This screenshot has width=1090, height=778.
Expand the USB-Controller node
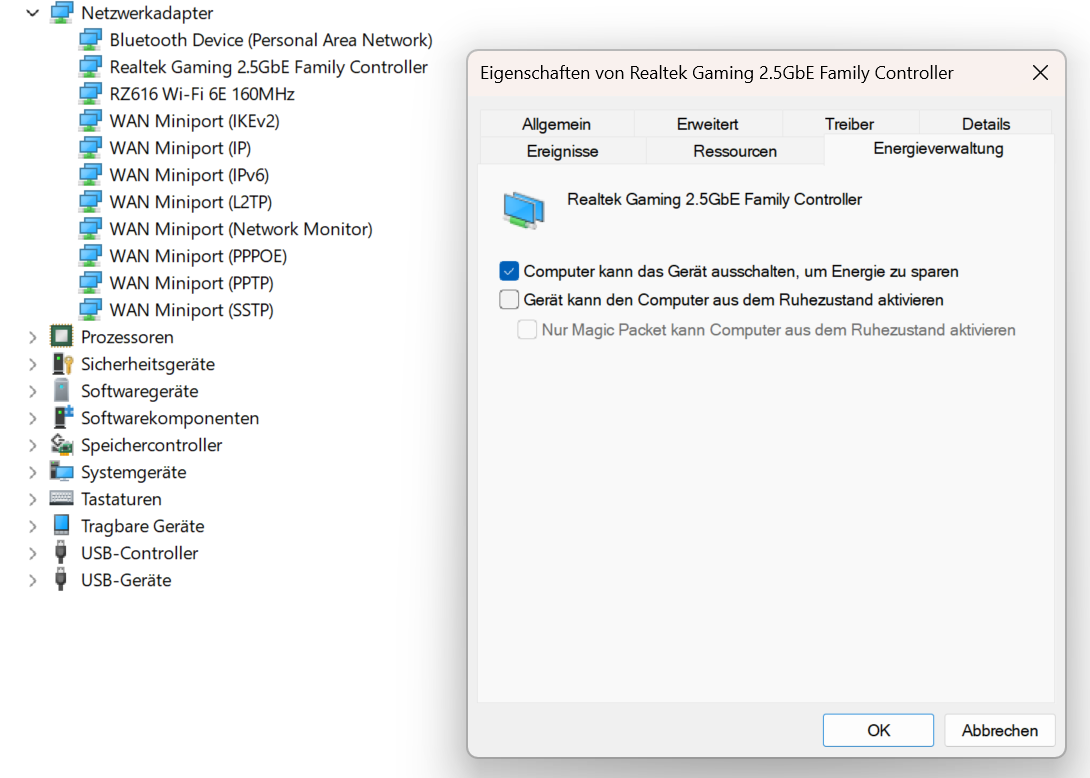(32, 553)
